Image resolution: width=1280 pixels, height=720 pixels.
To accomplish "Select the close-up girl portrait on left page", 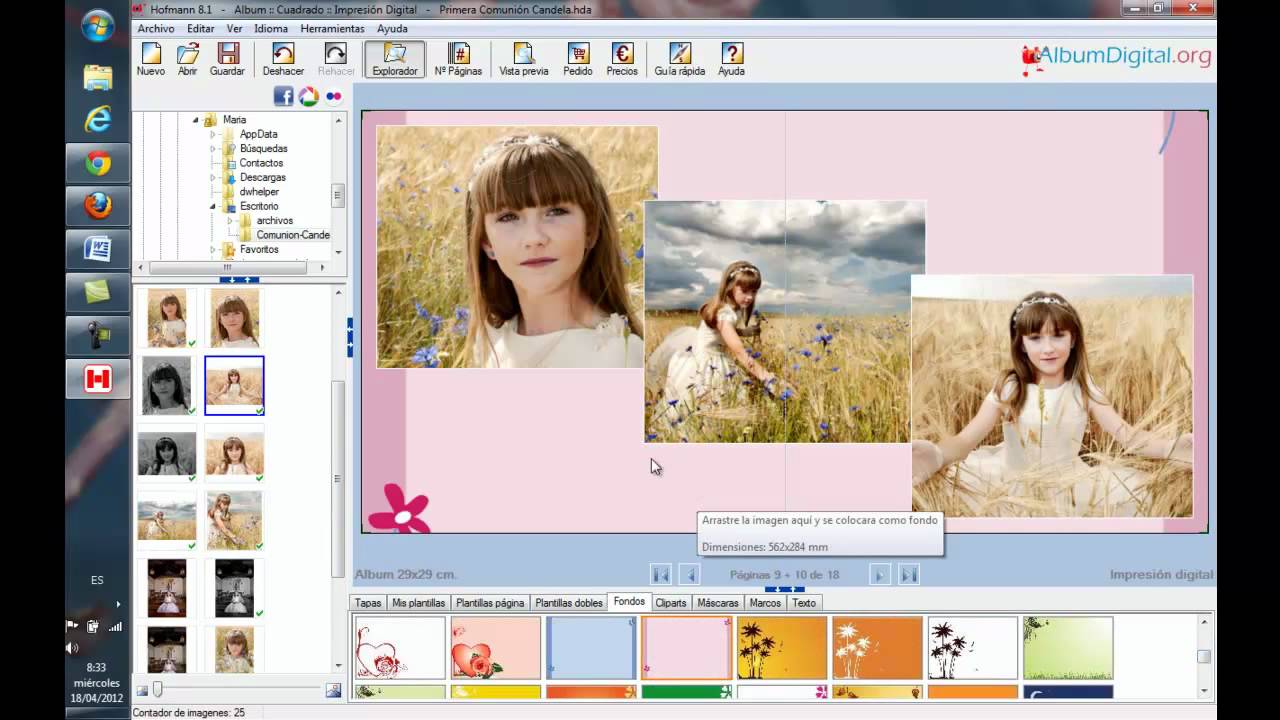I will 517,247.
